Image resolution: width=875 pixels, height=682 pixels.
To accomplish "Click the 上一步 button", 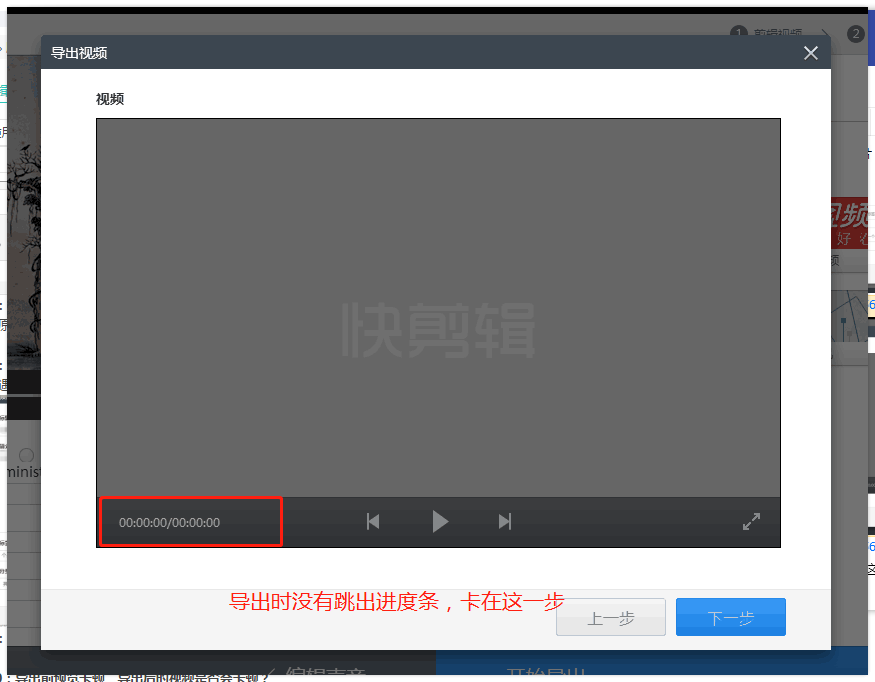I will [610, 617].
